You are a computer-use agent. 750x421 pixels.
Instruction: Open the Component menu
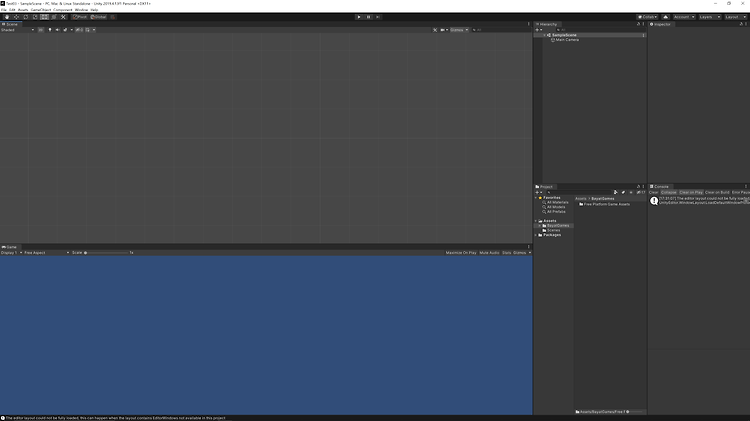click(63, 10)
